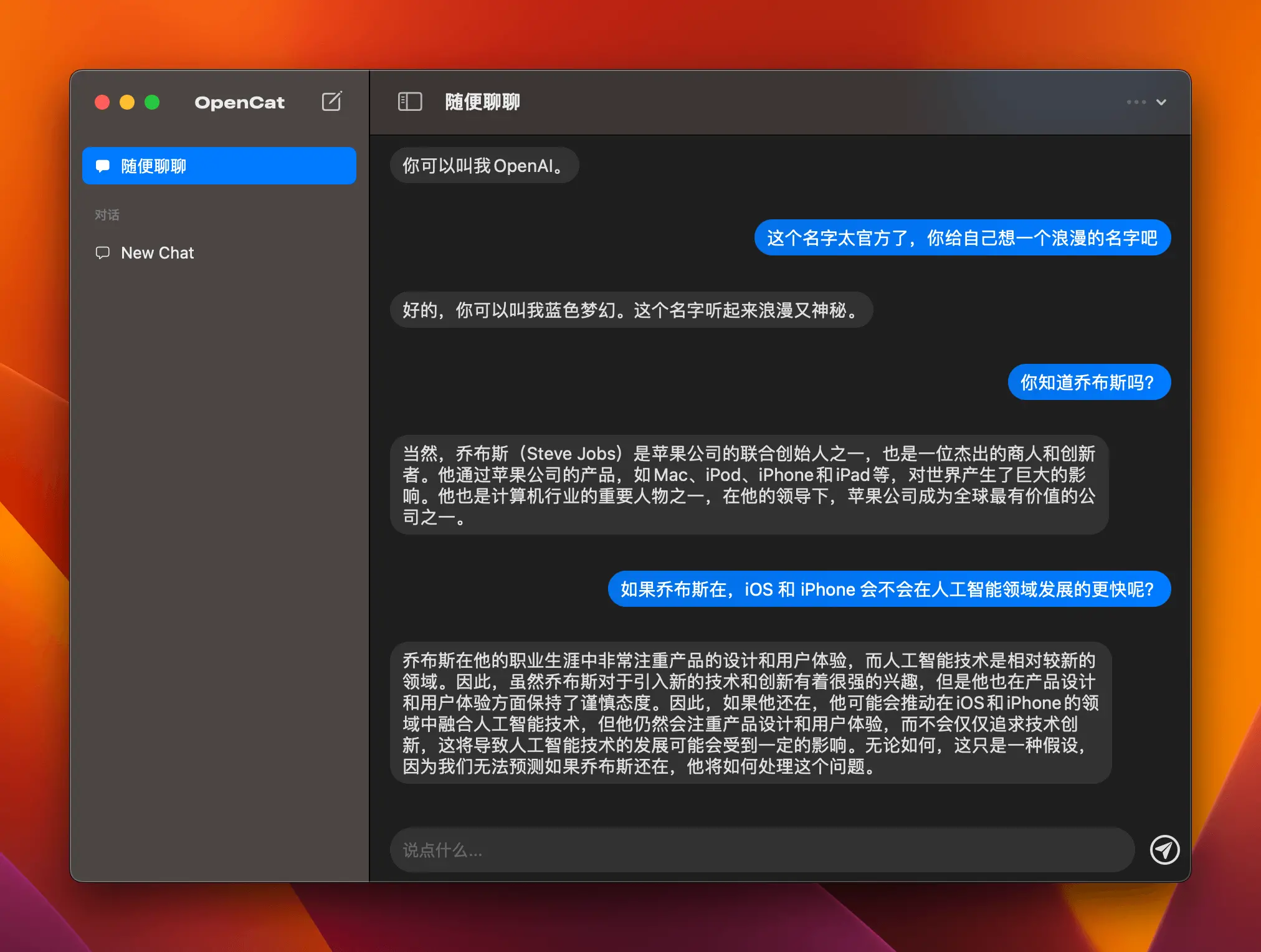Select the 随便聊聊 conversation in sidebar
Image resolution: width=1261 pixels, height=952 pixels.
(219, 166)
